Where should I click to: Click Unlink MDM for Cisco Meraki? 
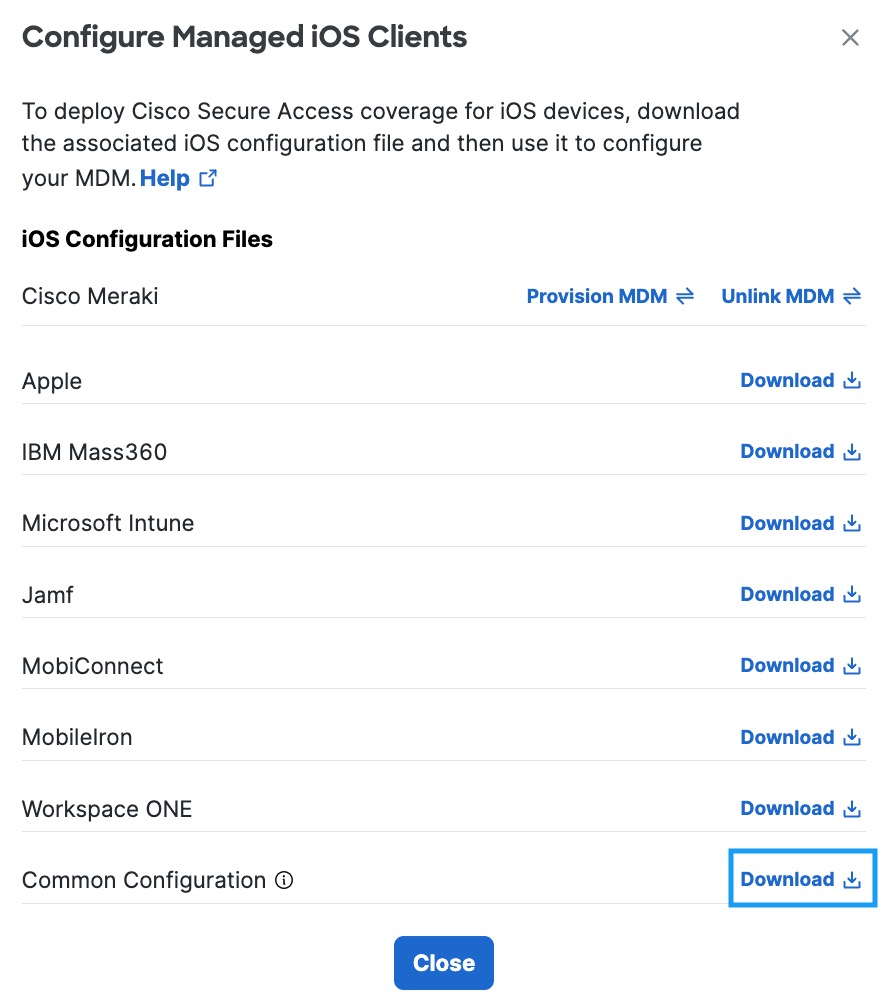791,296
